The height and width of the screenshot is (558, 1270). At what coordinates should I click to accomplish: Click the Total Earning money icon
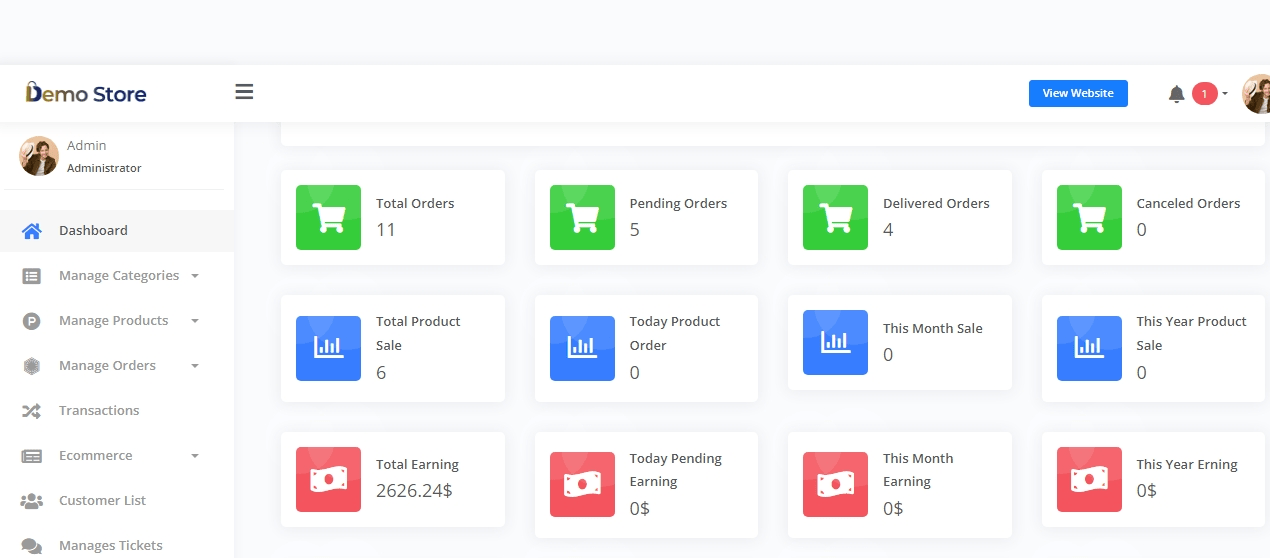click(328, 479)
